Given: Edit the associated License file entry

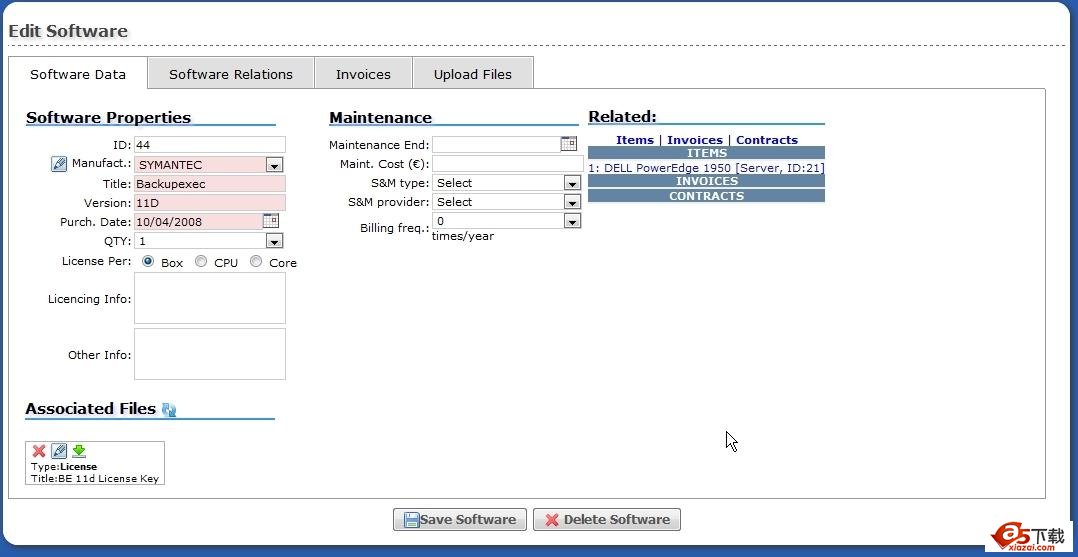Looking at the screenshot, I should pos(59,451).
